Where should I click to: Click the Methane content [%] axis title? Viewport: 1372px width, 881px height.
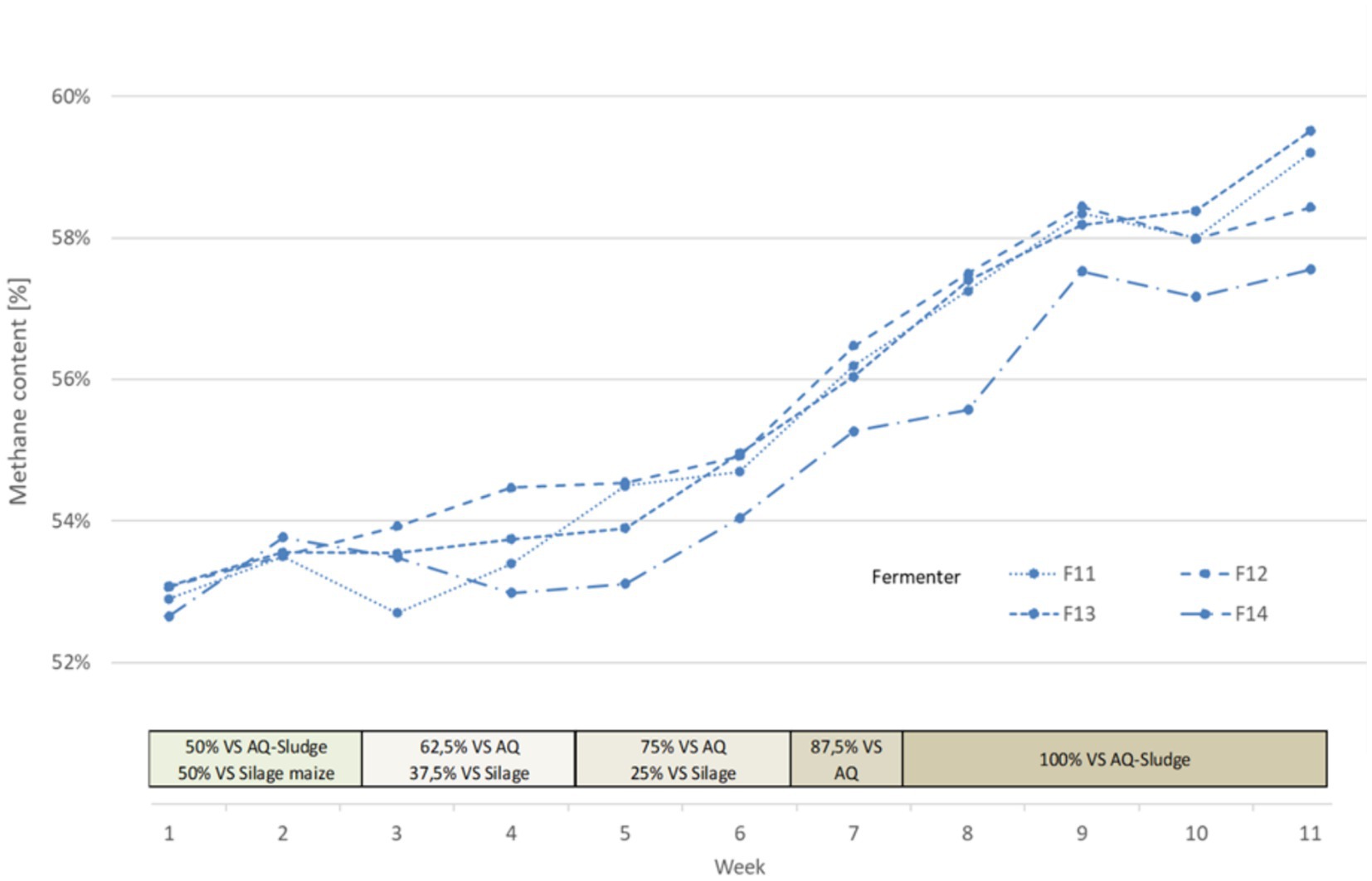point(18,391)
